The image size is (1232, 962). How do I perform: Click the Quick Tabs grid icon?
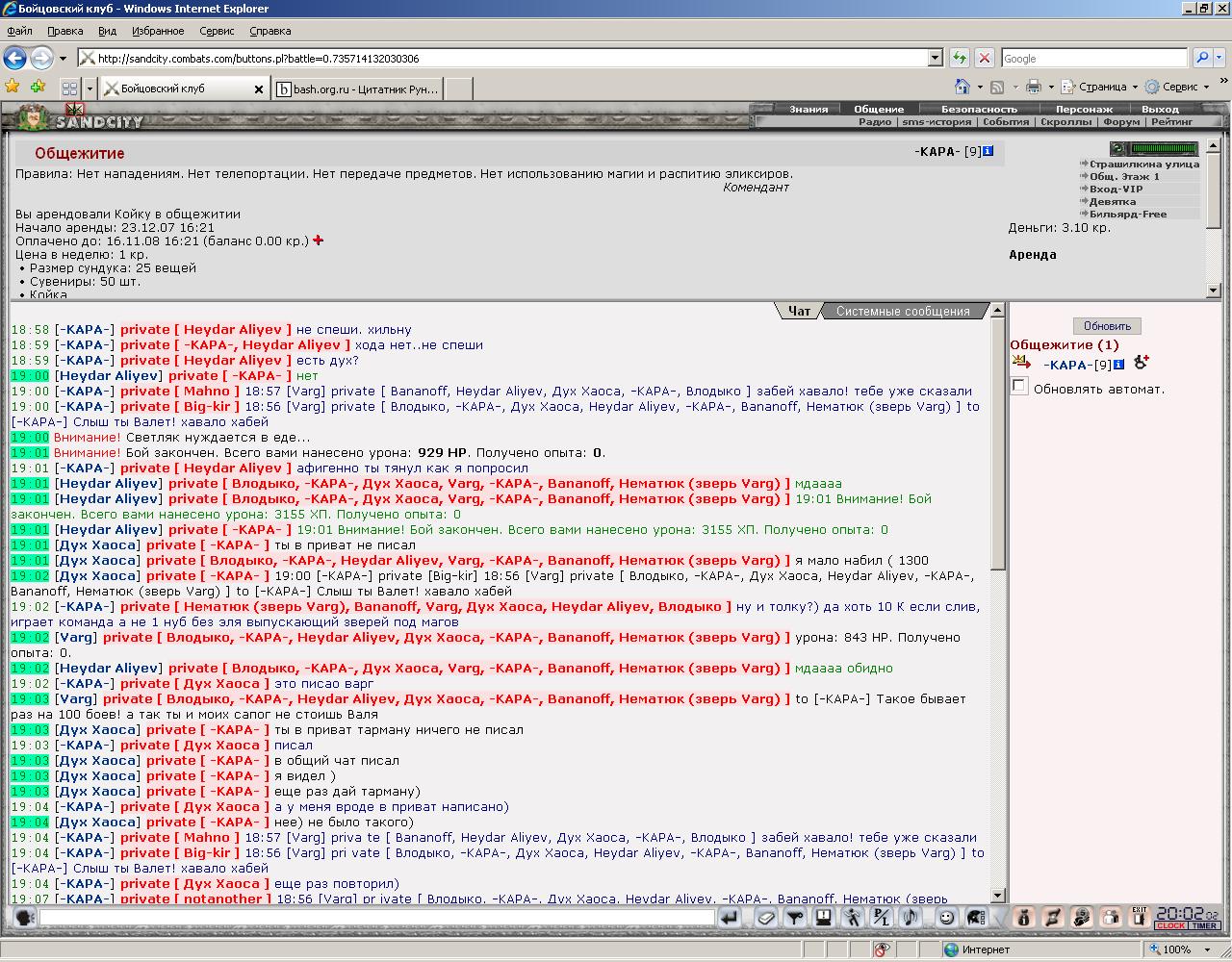(x=69, y=89)
